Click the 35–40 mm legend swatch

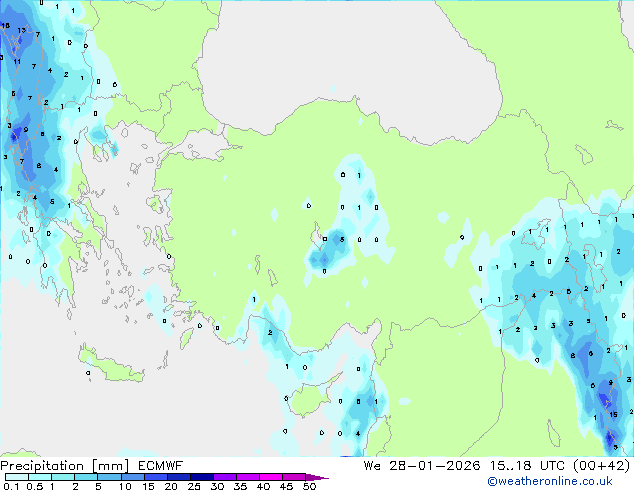[248, 477]
